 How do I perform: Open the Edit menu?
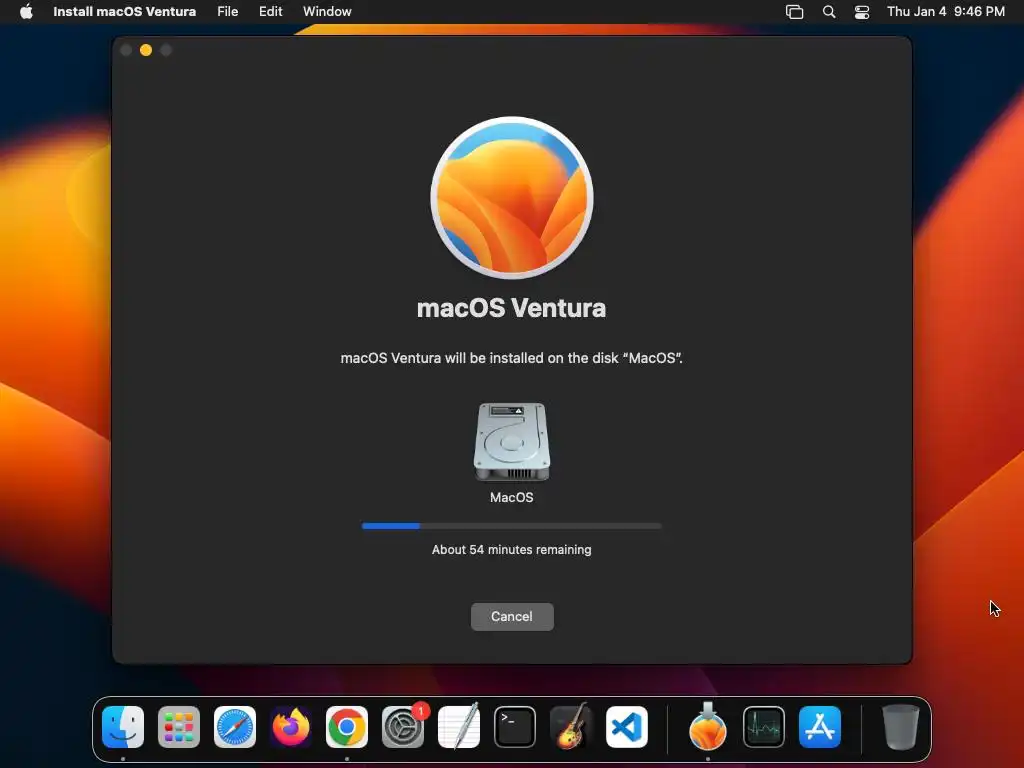coord(270,12)
